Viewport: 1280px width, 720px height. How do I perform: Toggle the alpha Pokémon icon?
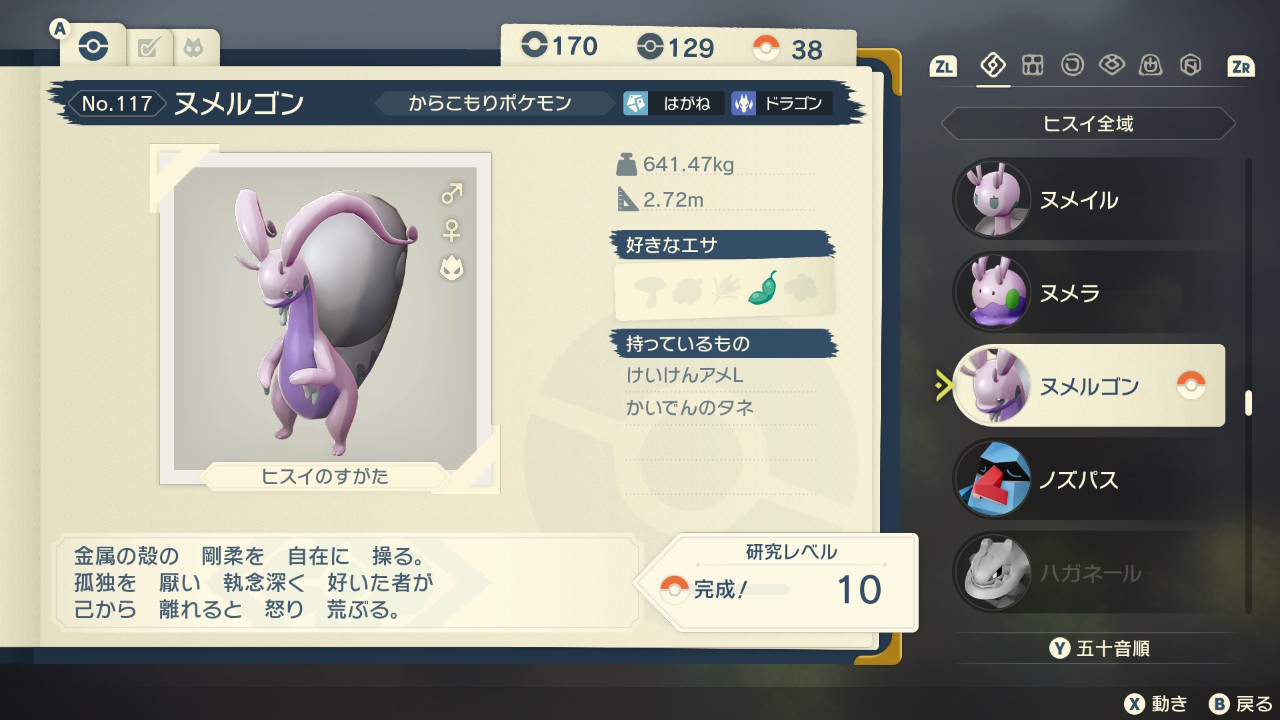452,268
